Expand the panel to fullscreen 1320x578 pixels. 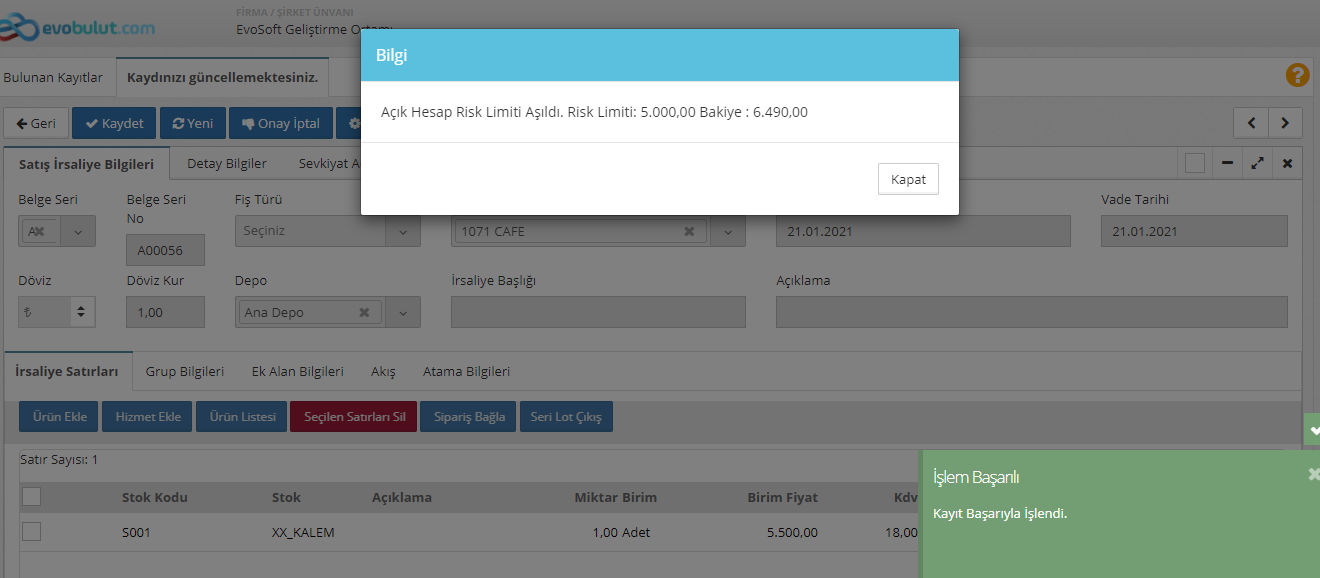pyautogui.click(x=1257, y=163)
